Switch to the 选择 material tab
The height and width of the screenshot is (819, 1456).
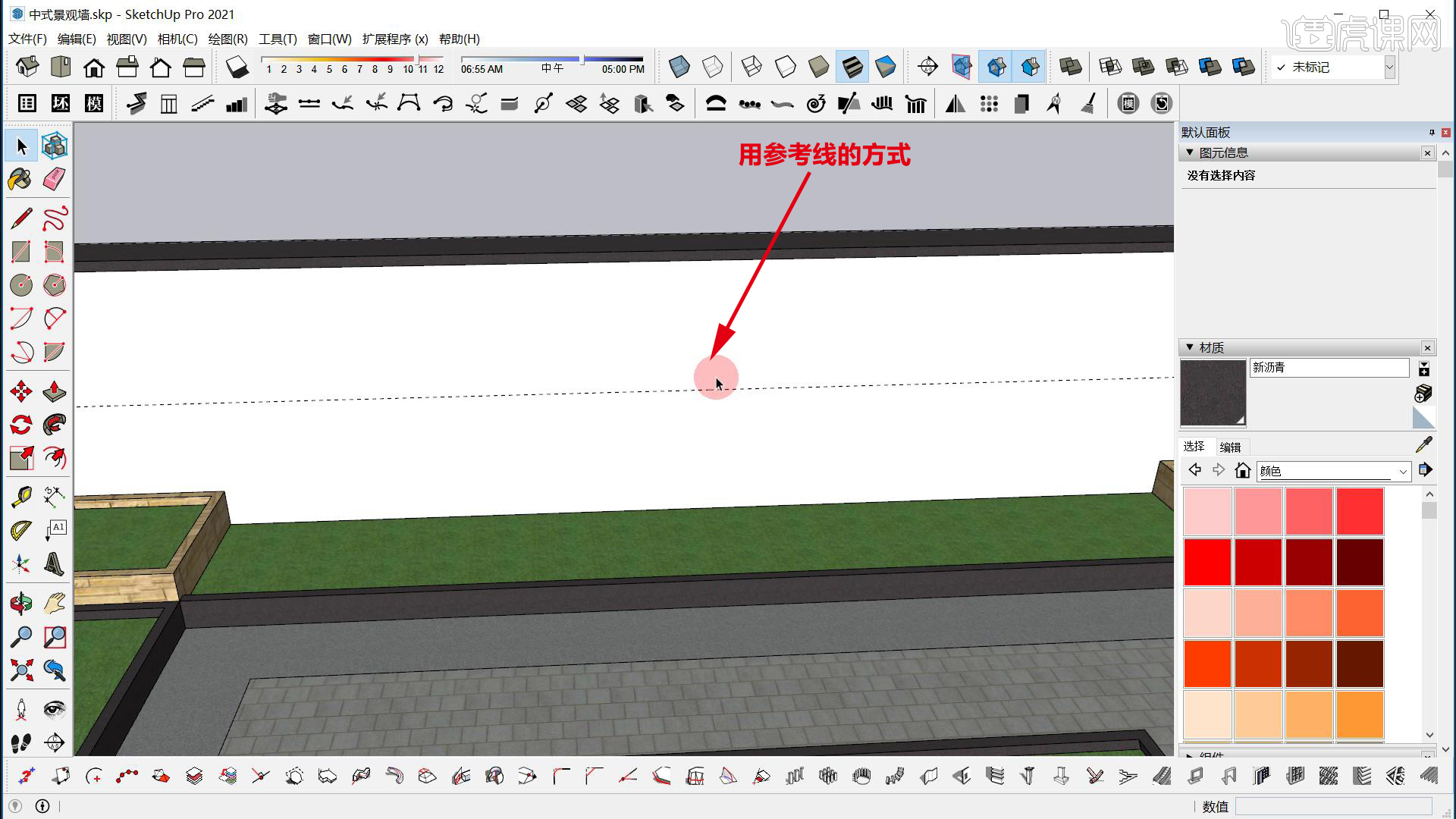coord(1194,447)
